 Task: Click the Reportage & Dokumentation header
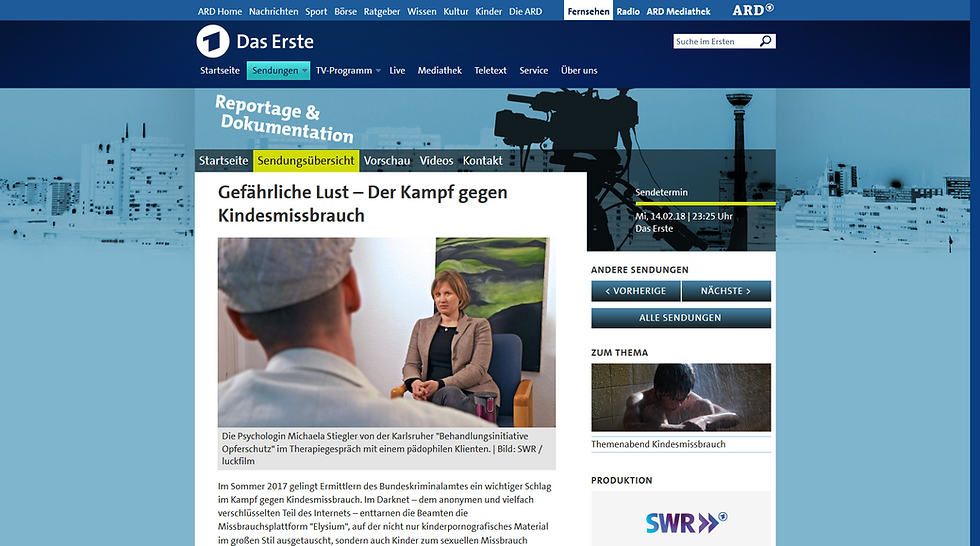point(284,119)
